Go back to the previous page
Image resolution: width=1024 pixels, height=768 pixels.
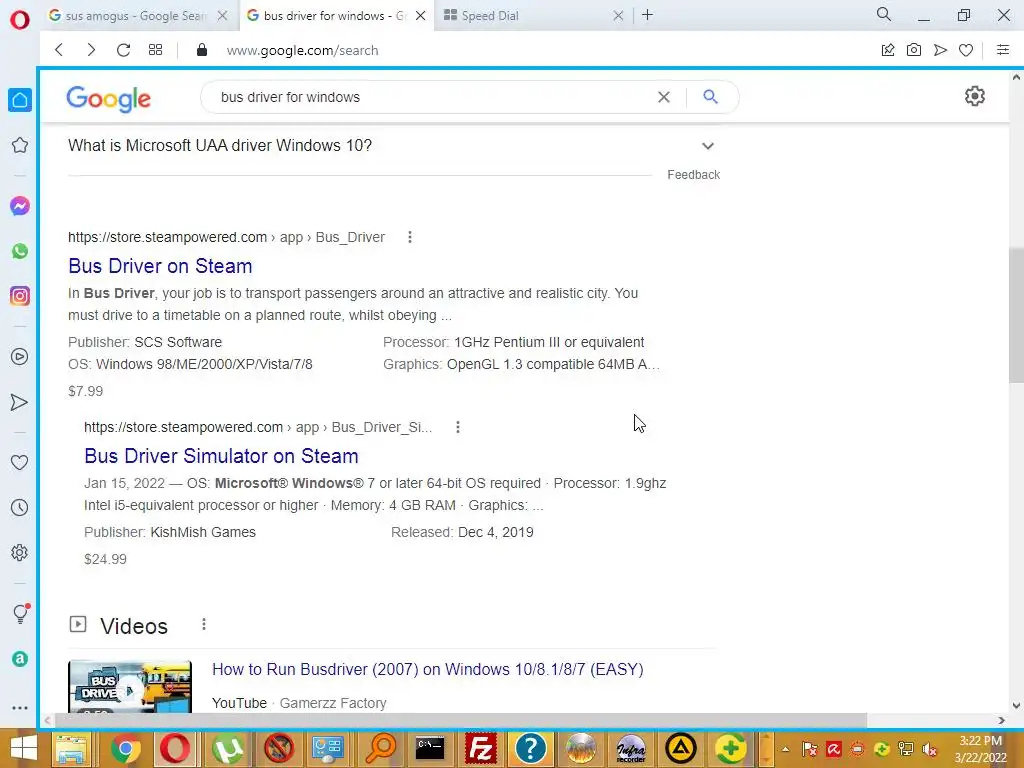tap(59, 50)
